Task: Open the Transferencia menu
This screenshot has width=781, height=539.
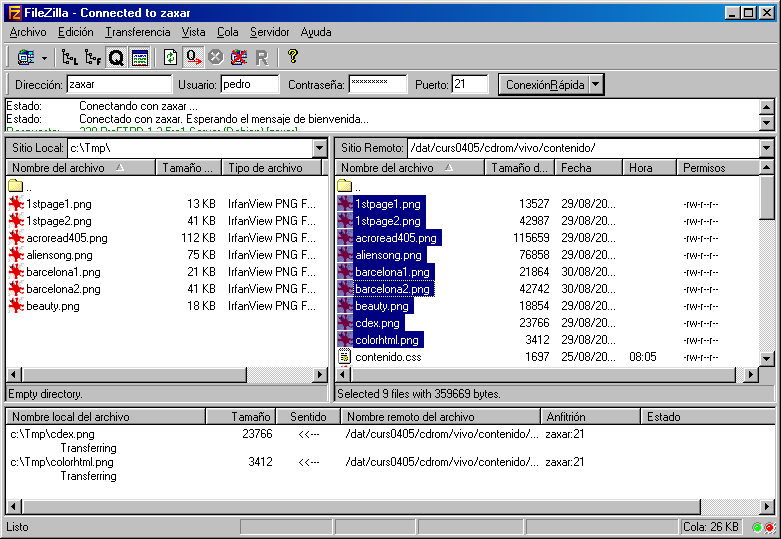Action: (x=137, y=32)
